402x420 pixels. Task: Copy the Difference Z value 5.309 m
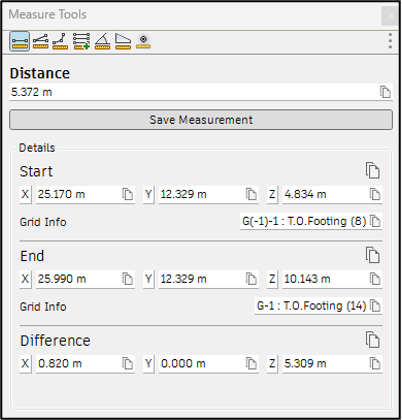coord(375,364)
